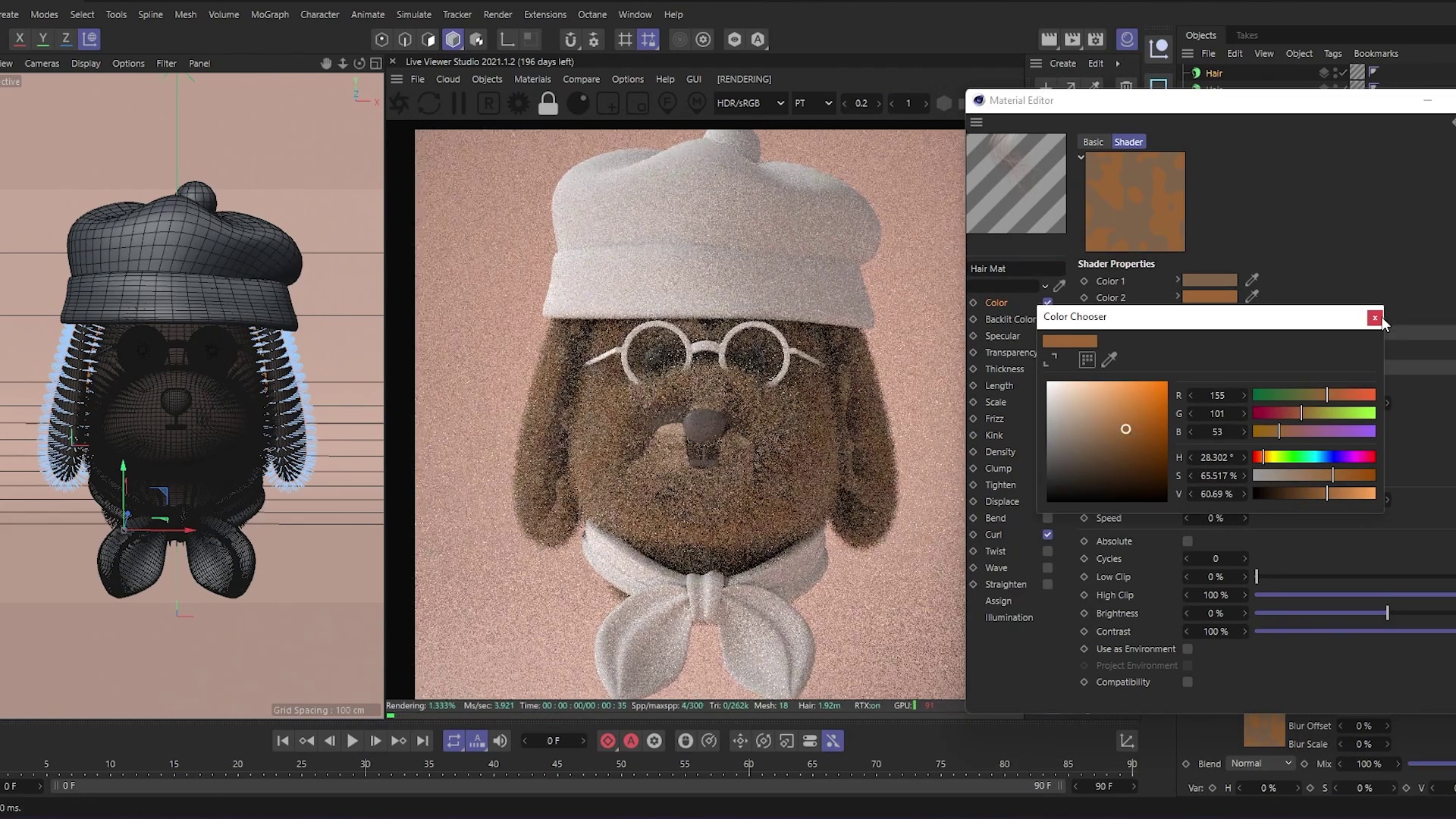Open the Color Chooser swatches grid icon
Viewport: 1456px width, 819px height.
(x=1087, y=359)
